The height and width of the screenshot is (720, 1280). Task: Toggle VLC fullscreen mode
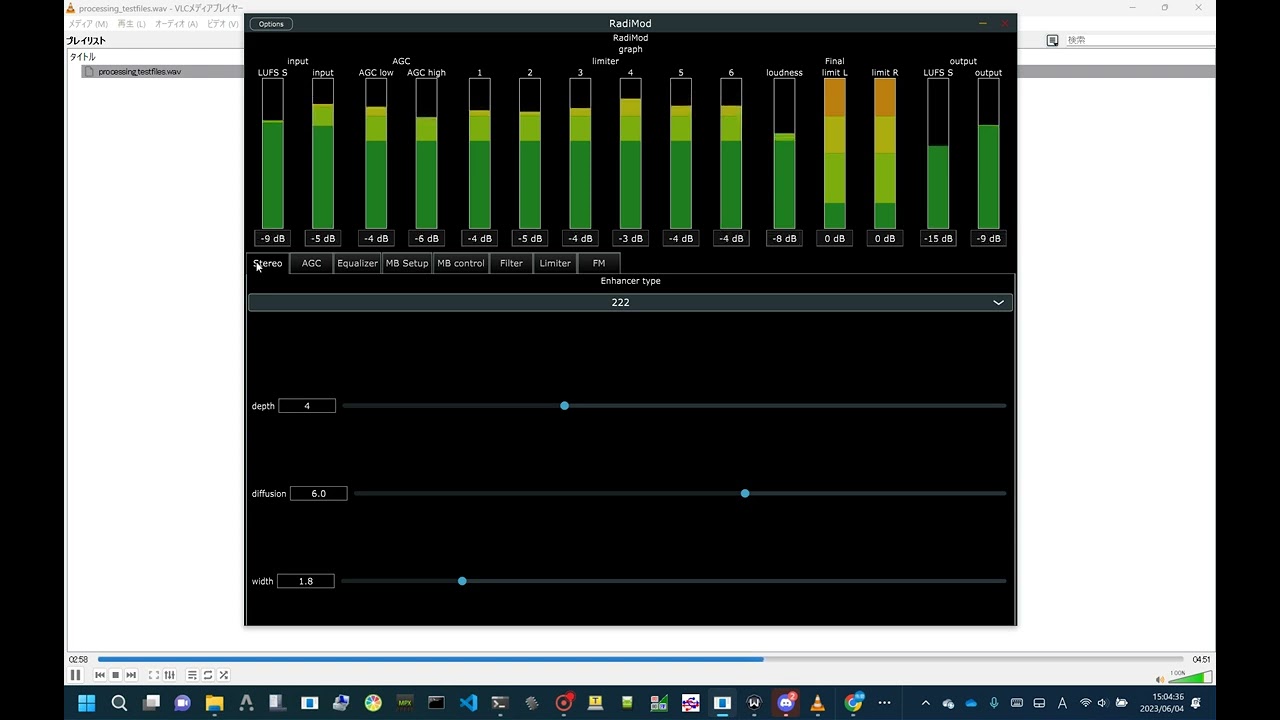coord(154,675)
